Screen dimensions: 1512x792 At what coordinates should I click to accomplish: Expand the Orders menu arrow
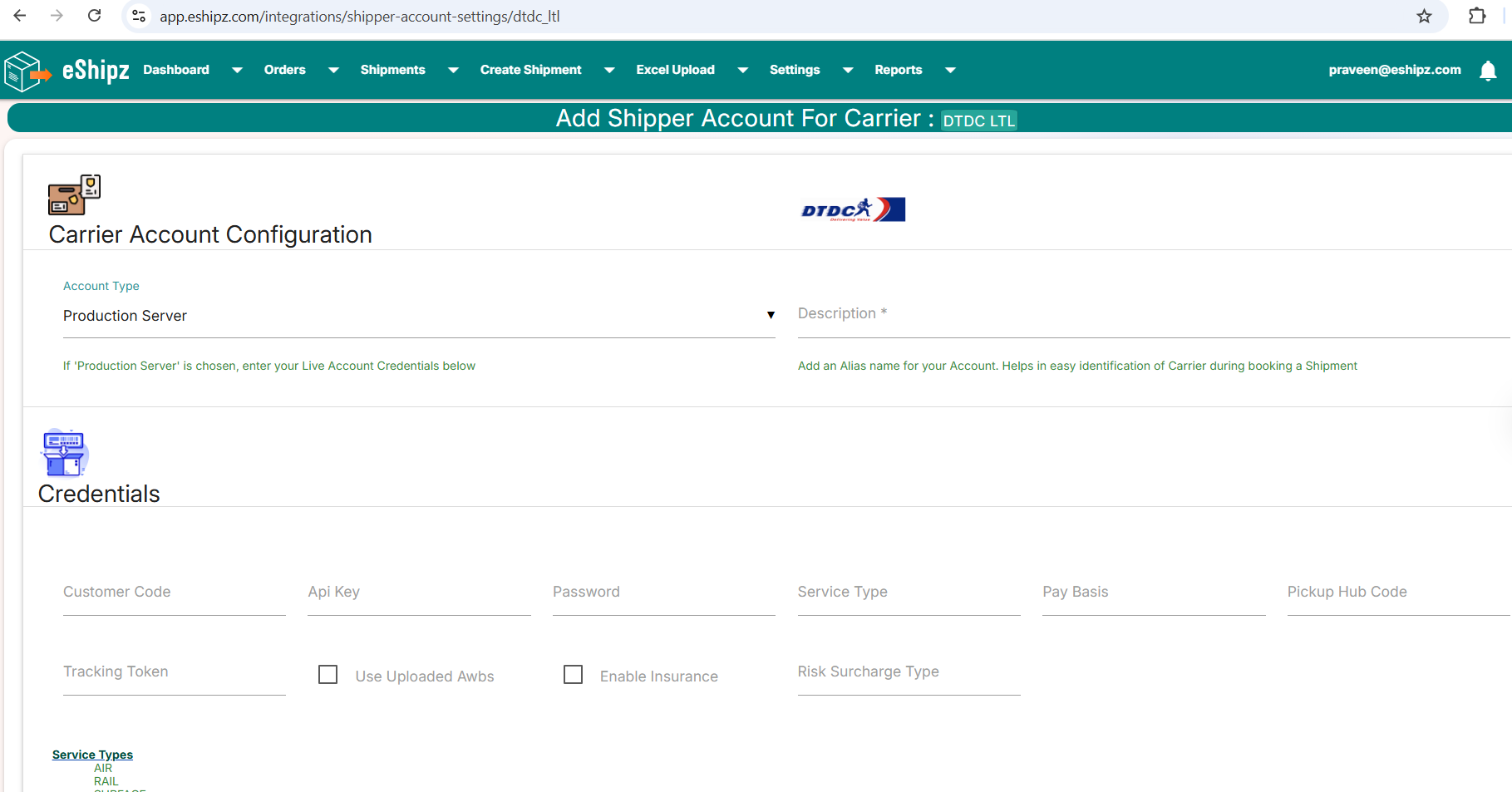point(333,71)
